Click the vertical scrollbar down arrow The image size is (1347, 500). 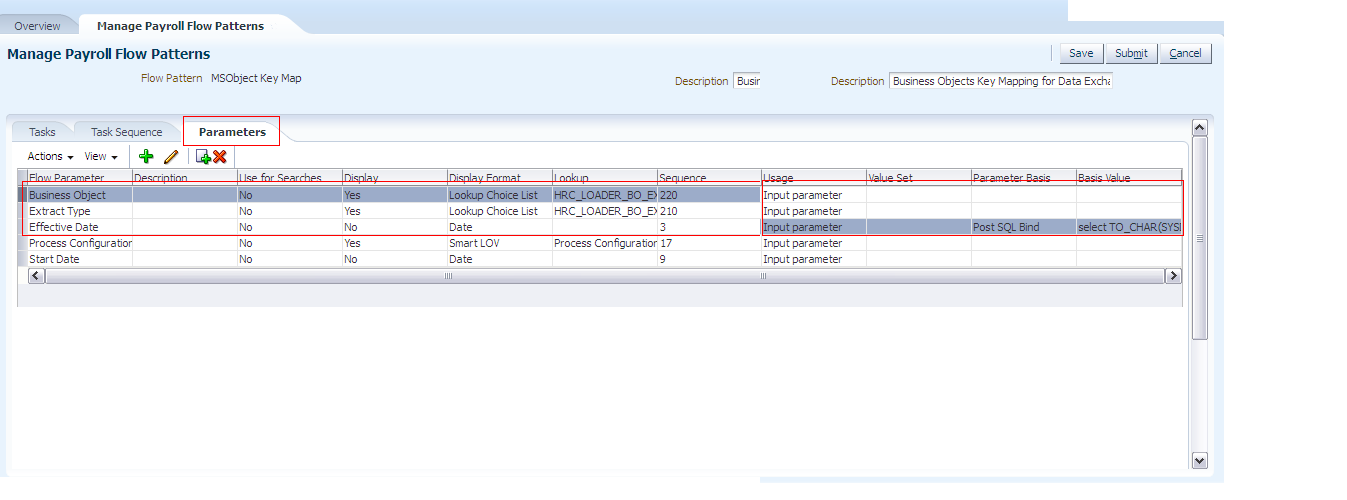click(x=1200, y=460)
